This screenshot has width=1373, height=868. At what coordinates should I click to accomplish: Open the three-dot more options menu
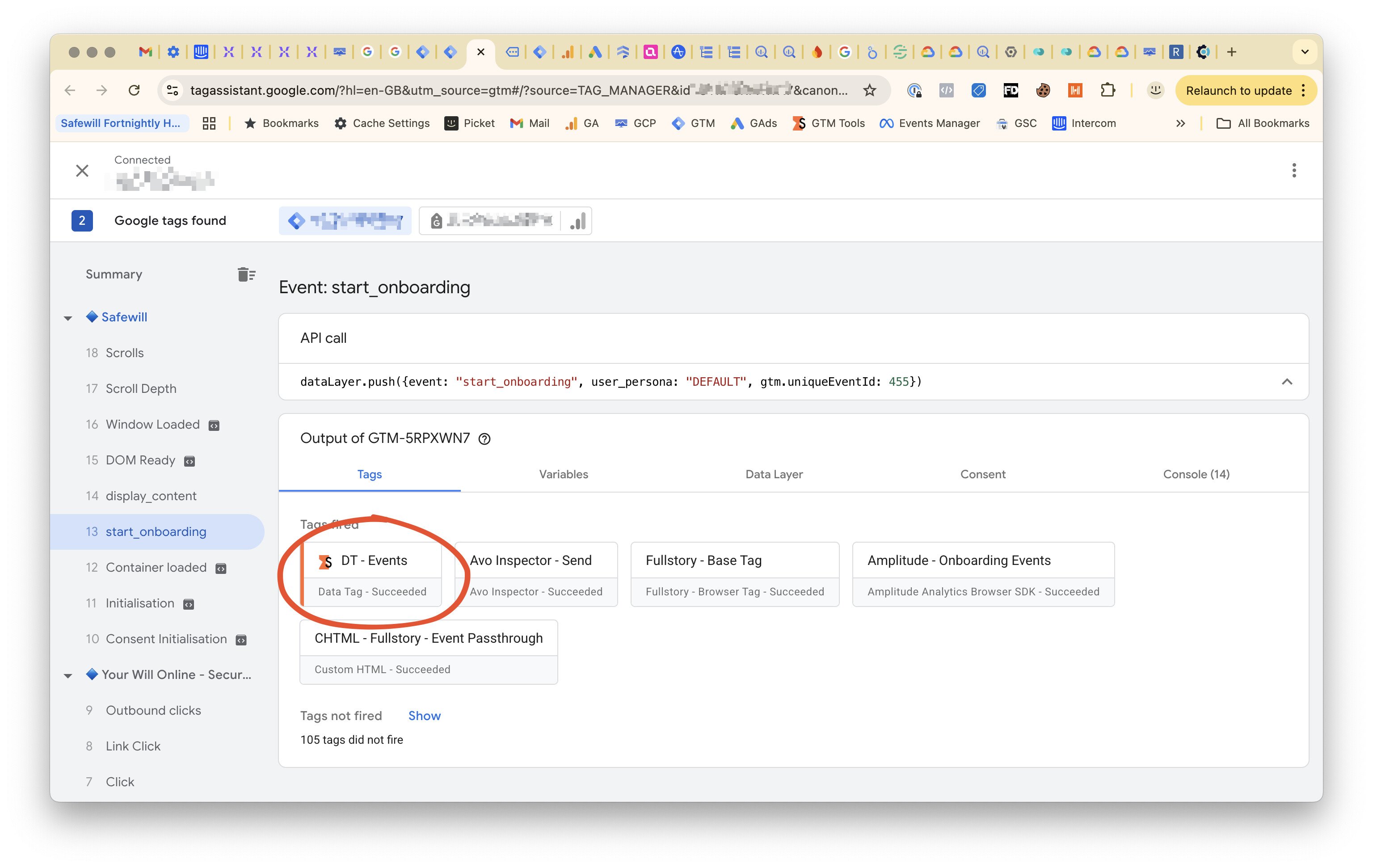pos(1294,171)
